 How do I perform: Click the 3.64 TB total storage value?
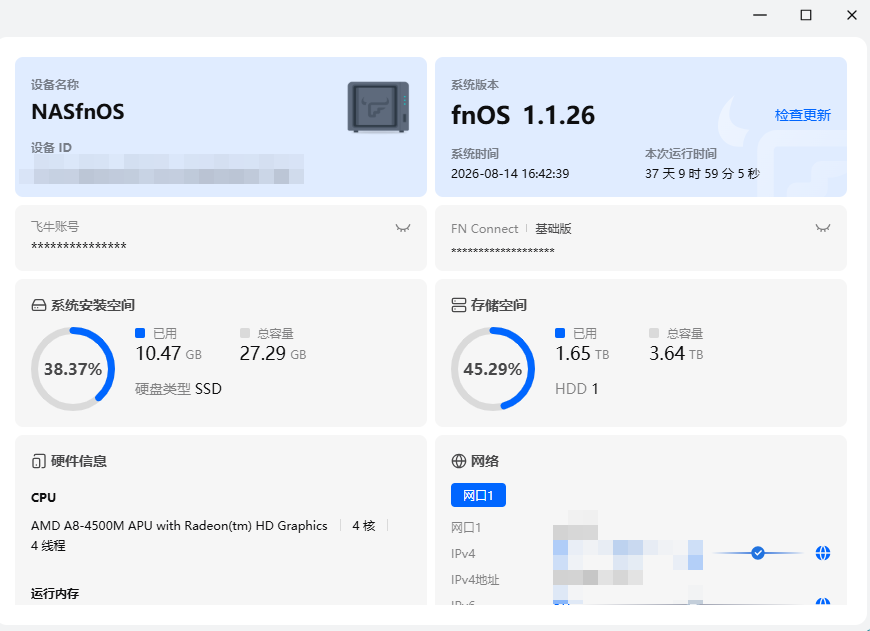click(x=676, y=354)
